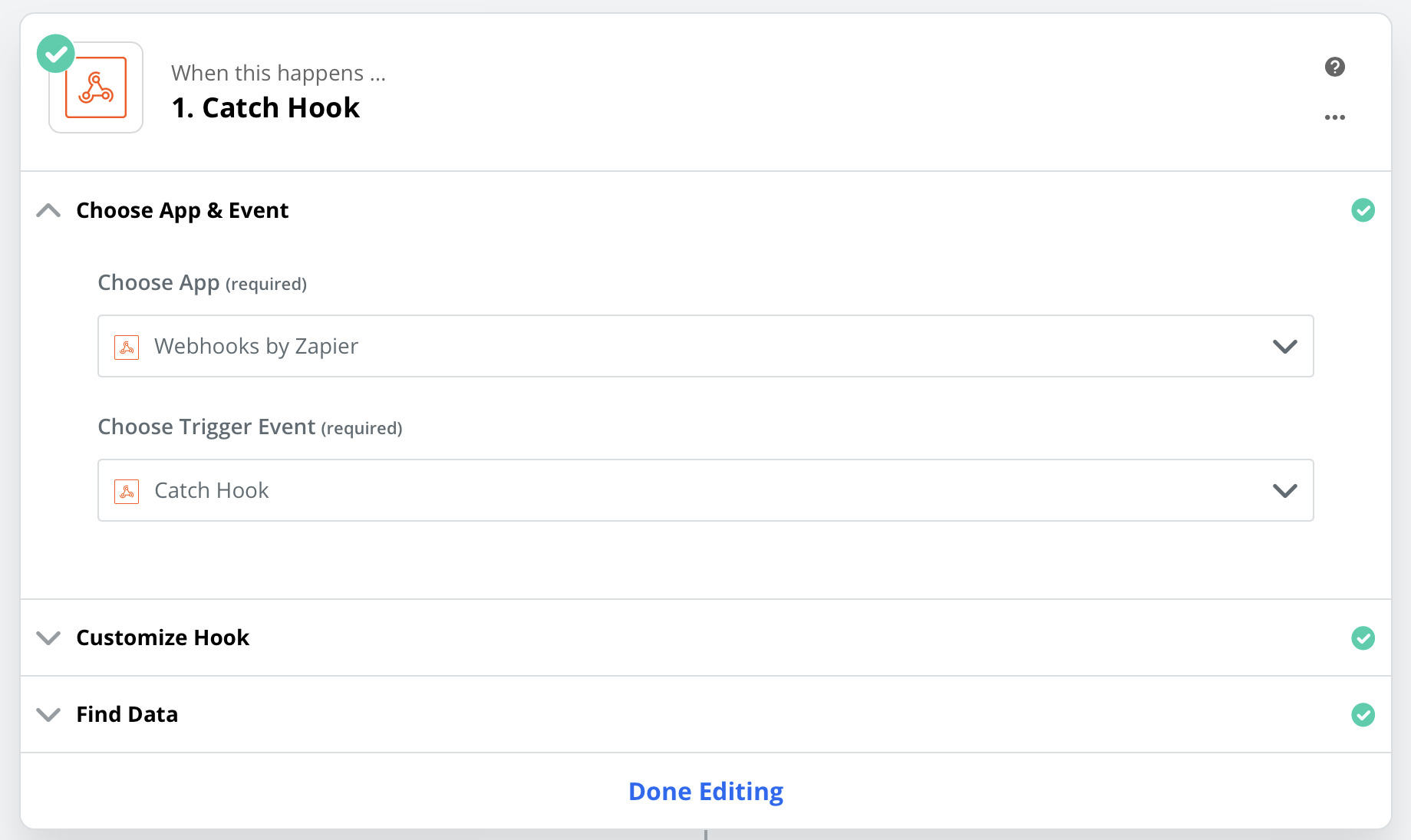Click inside the Webhooks by Zapier field
This screenshot has height=840, width=1411.
537,346
